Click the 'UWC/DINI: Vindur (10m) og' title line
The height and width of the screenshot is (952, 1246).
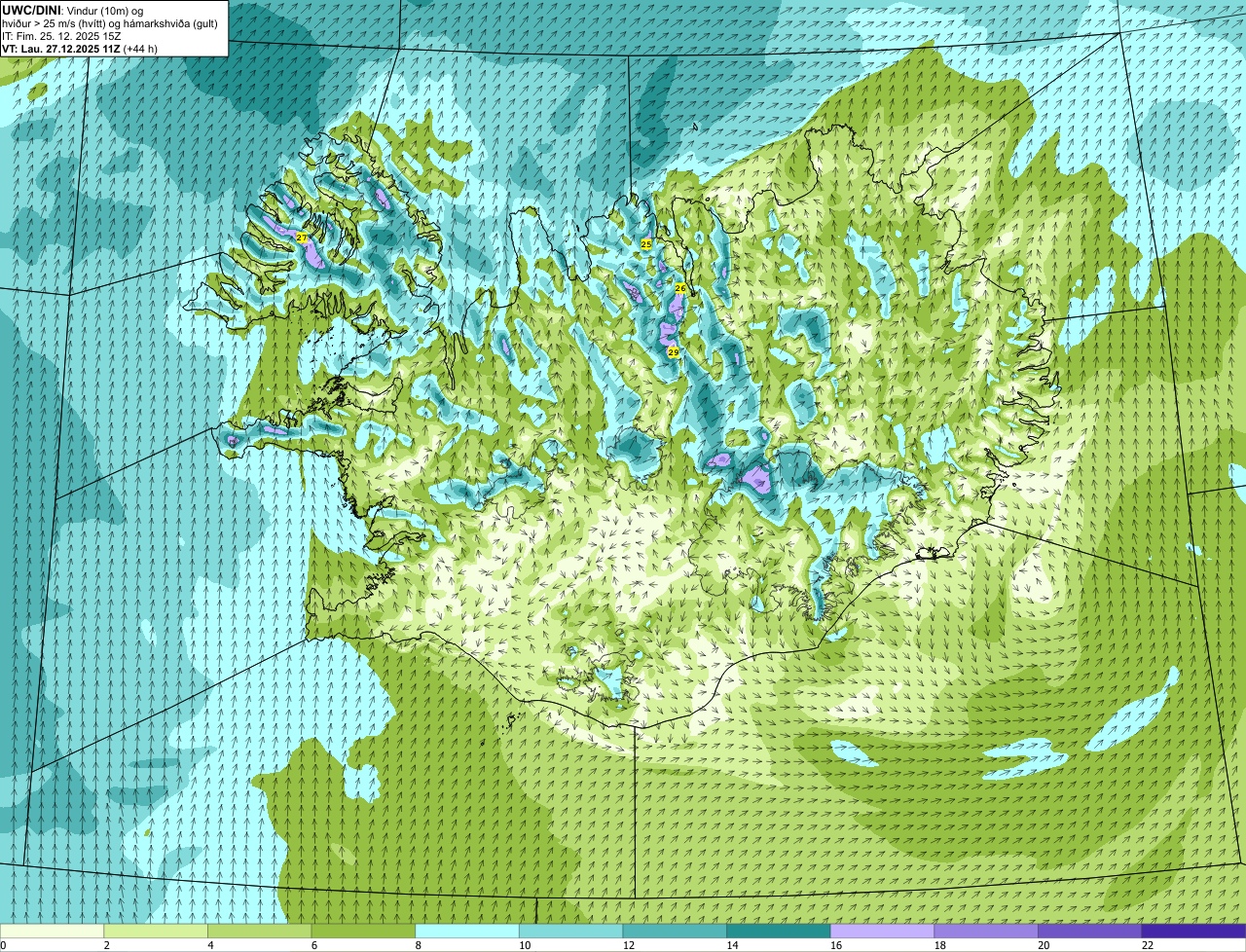click(73, 10)
